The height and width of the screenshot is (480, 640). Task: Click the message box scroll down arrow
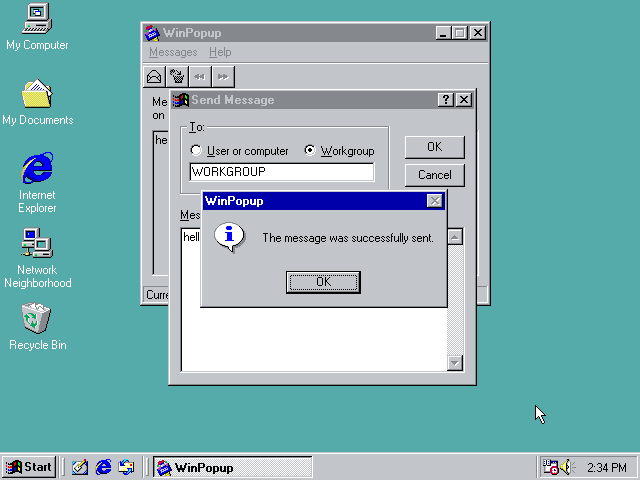click(455, 363)
